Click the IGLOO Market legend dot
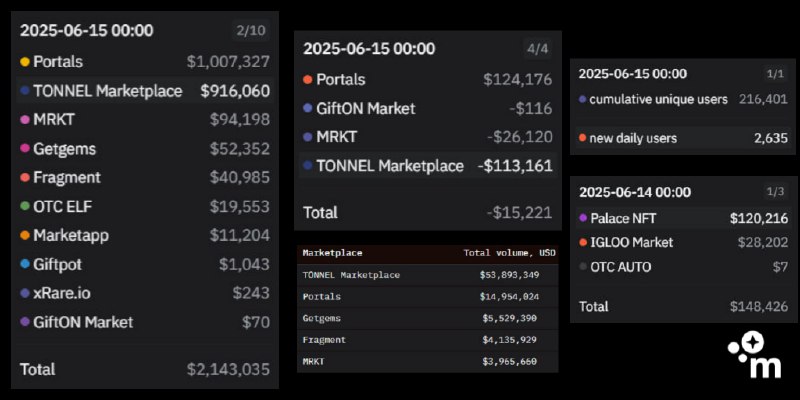Viewport: 800px width, 400px height. (583, 242)
